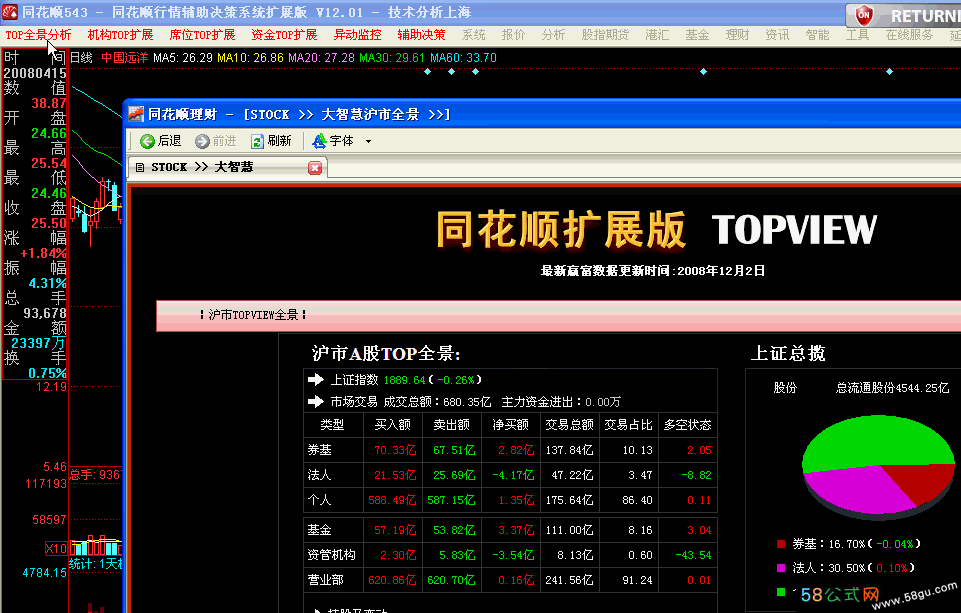The width and height of the screenshot is (961, 613).
Task: Click the 营业部 row label
Action: [x=325, y=580]
